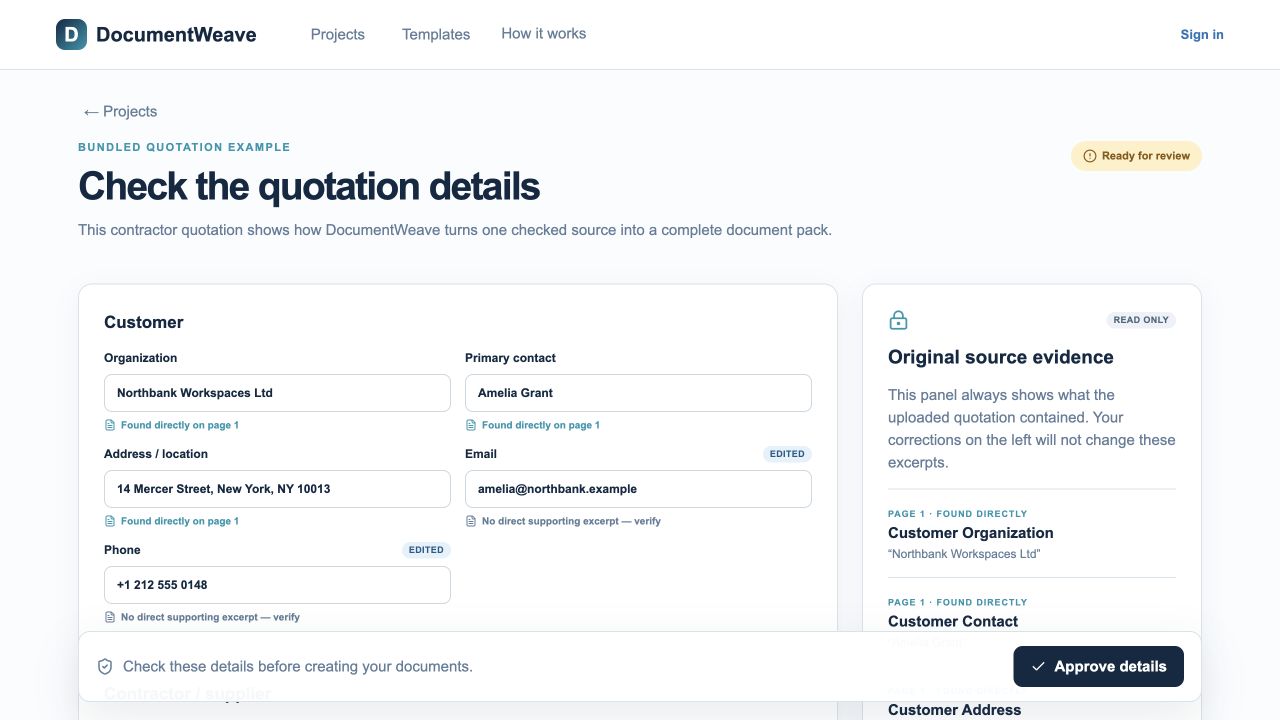Click the Original source evidence heading
1280x720 pixels.
[1000, 357]
